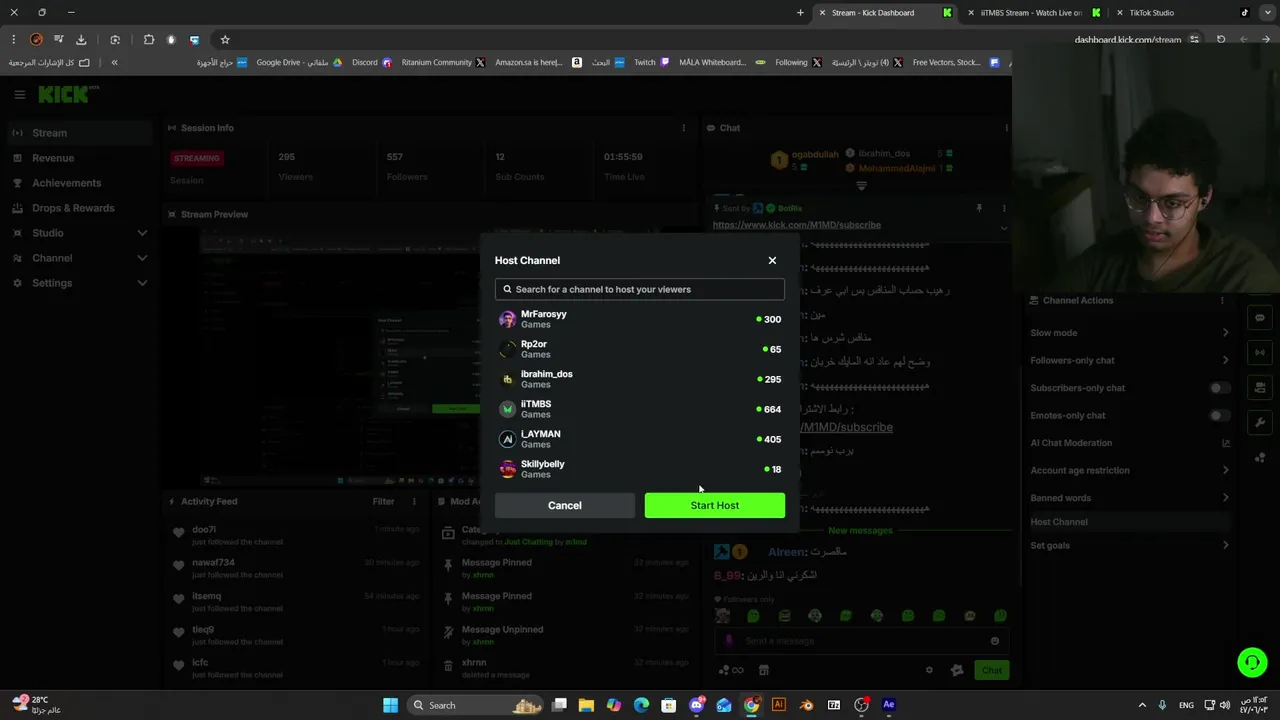Open Chat panel options menu
Screen dimensions: 1280x720
pos(1006,128)
